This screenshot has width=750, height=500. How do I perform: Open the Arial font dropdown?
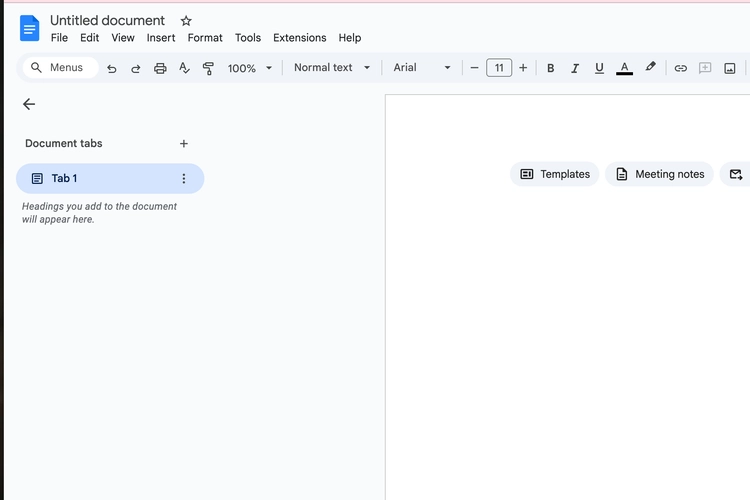pyautogui.click(x=421, y=68)
